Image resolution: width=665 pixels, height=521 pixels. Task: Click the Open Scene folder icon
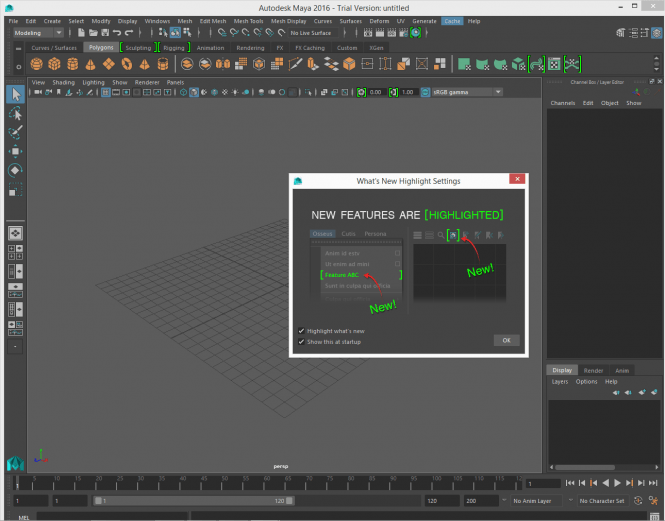tap(93, 33)
